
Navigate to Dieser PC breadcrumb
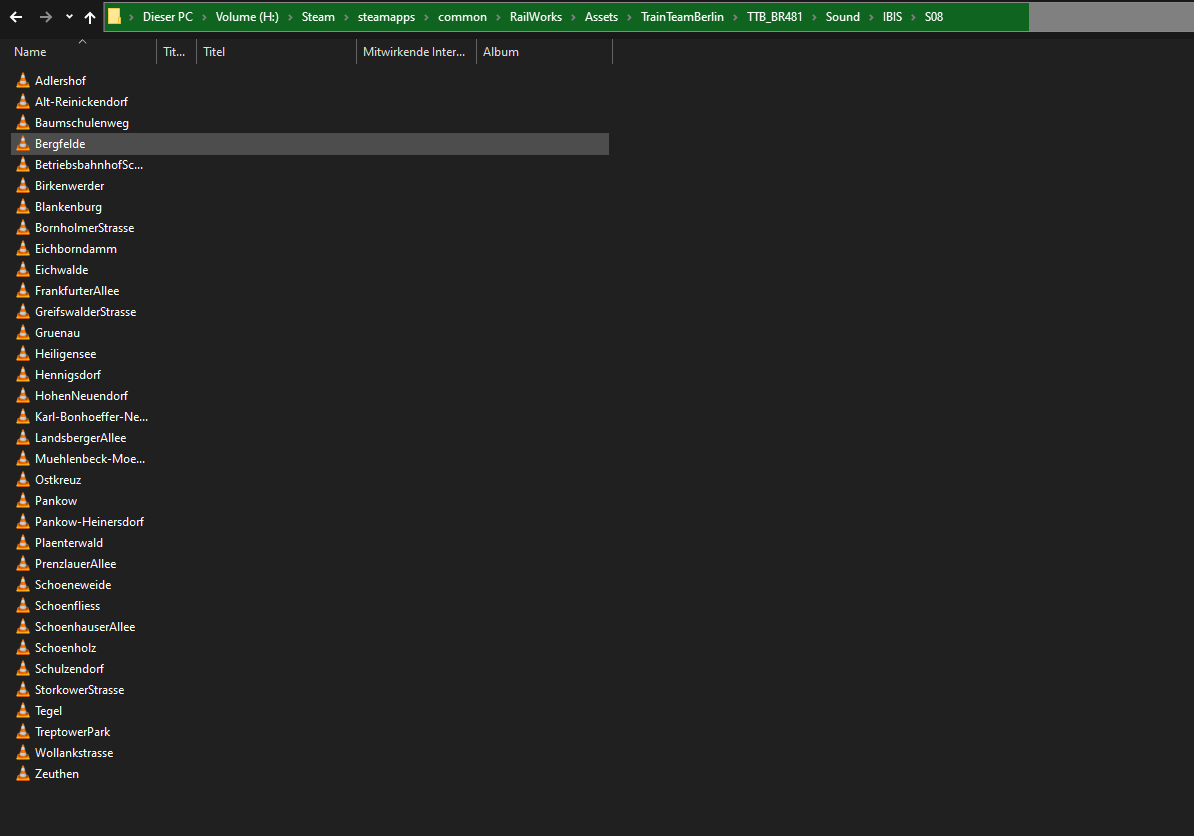168,17
